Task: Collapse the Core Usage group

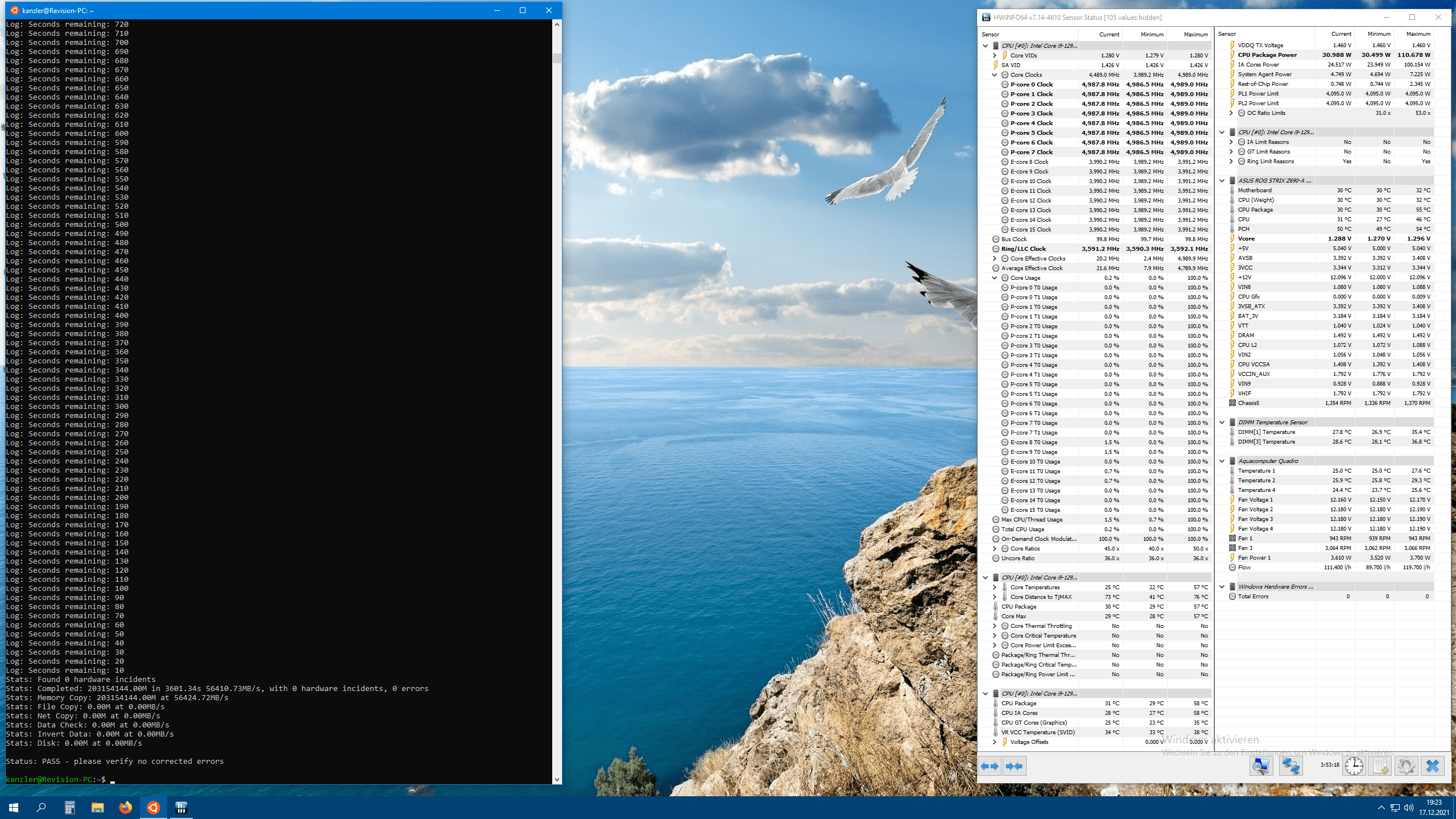Action: tap(994, 278)
